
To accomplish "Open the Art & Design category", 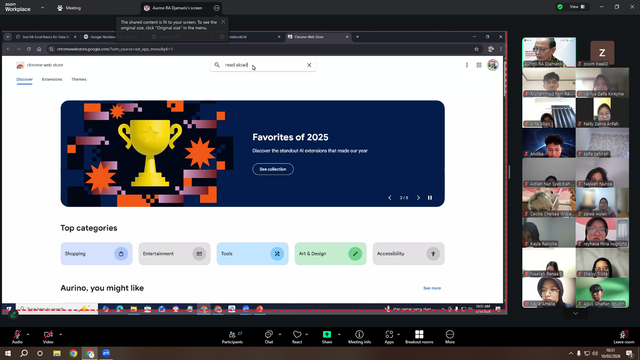I will [x=330, y=253].
